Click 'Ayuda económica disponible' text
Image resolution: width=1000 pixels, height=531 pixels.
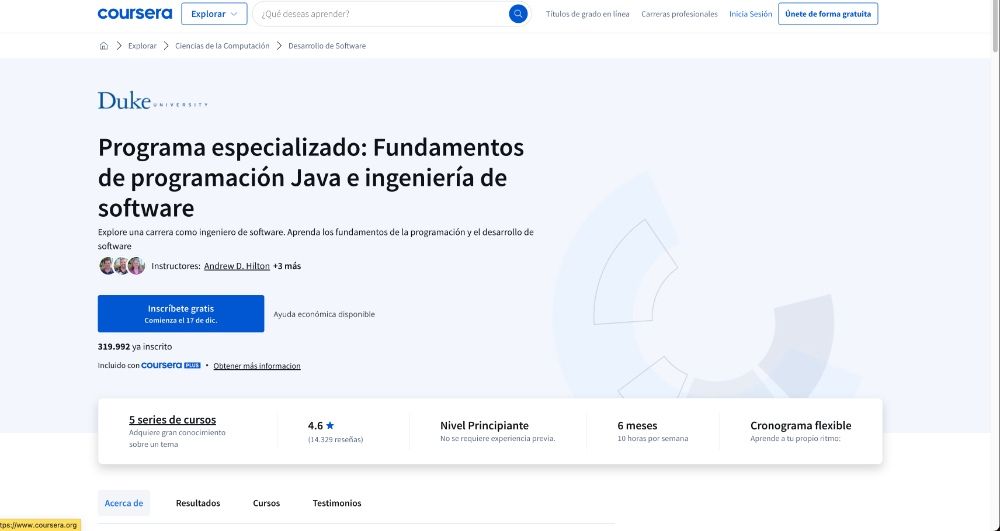(324, 314)
